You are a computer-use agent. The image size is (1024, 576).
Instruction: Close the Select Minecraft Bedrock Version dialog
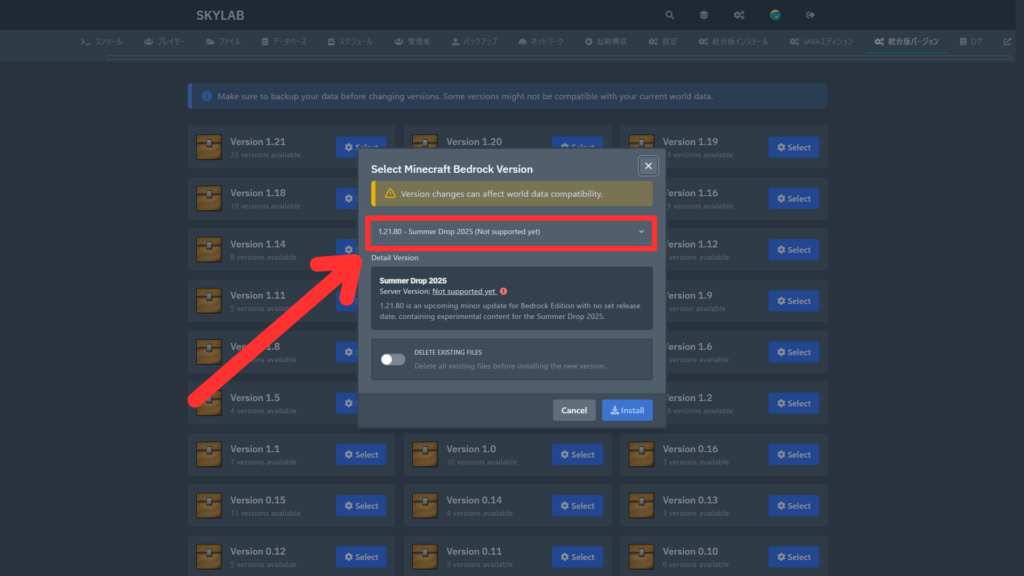pyautogui.click(x=648, y=166)
